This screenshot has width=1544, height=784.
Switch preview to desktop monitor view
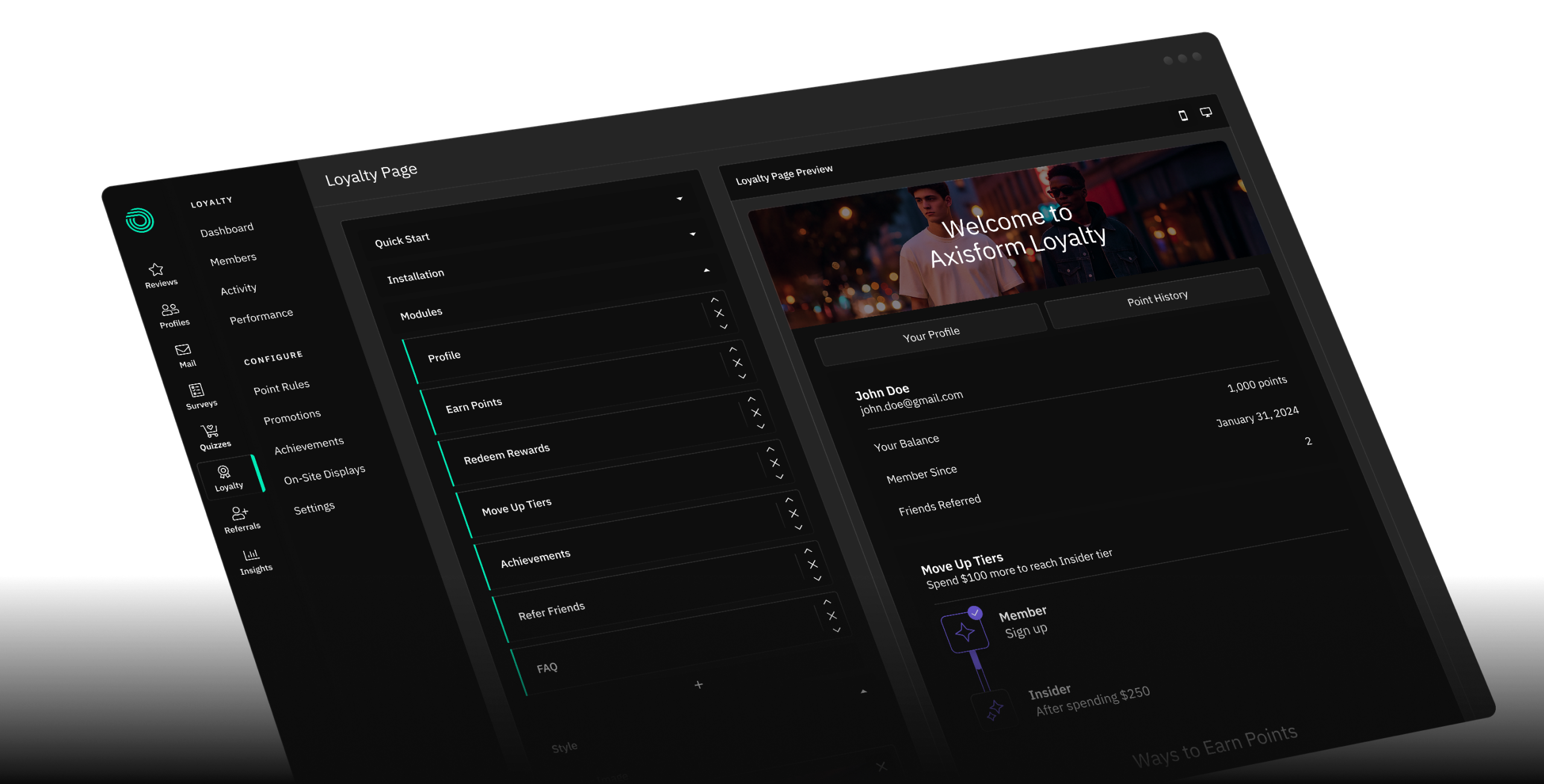tap(1206, 112)
